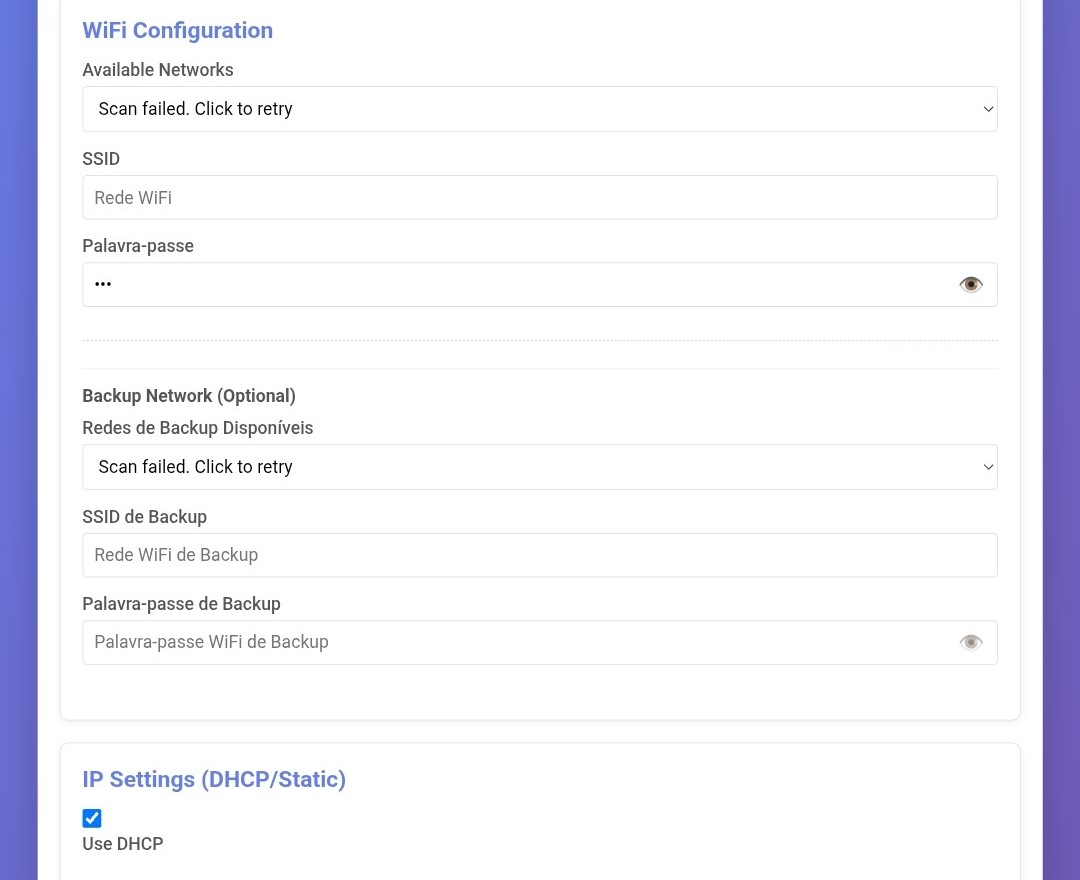Show the main Palavra-passe using eye icon
The width and height of the screenshot is (1080, 880).
(x=970, y=285)
